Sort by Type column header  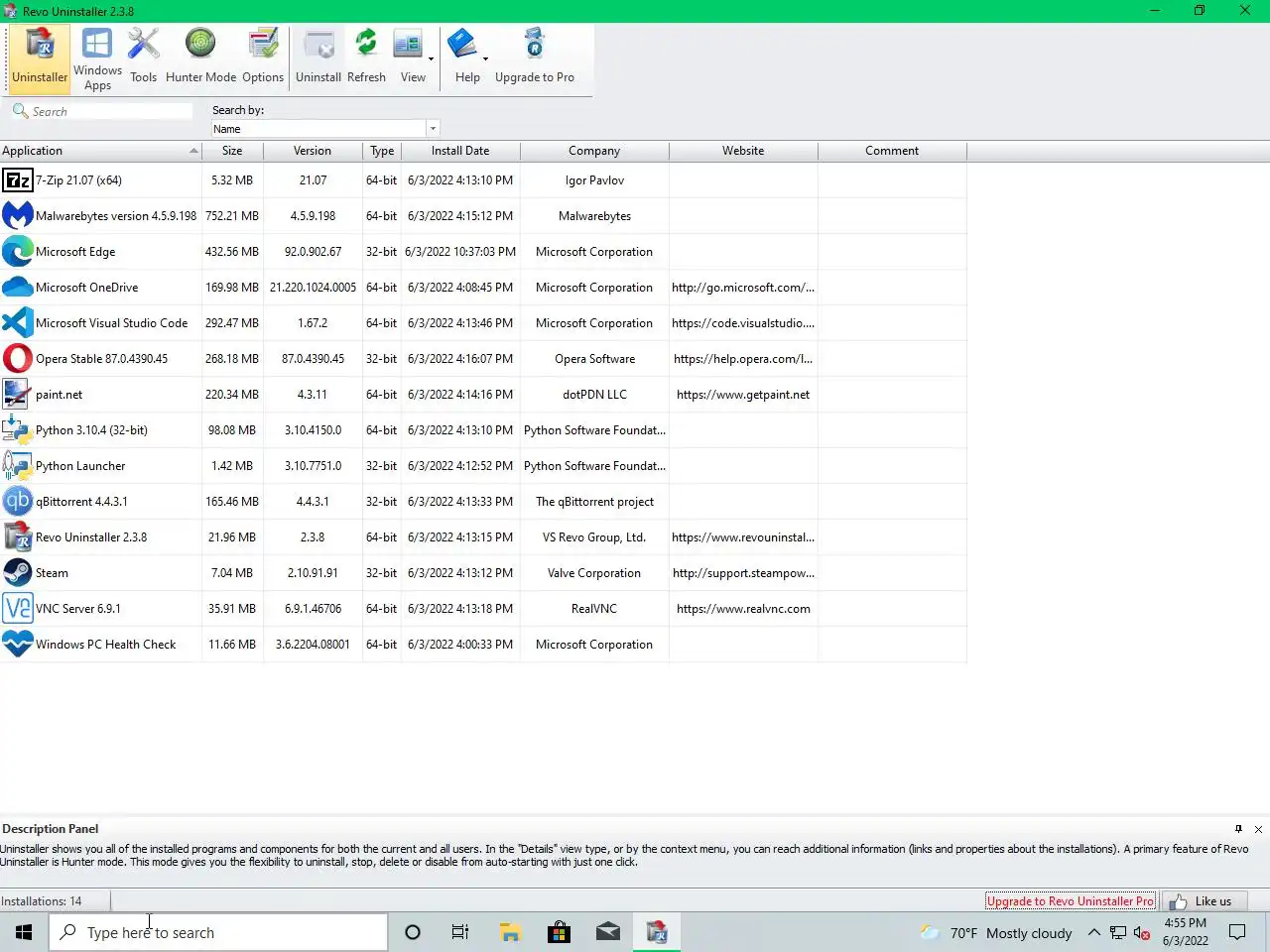pyautogui.click(x=382, y=151)
